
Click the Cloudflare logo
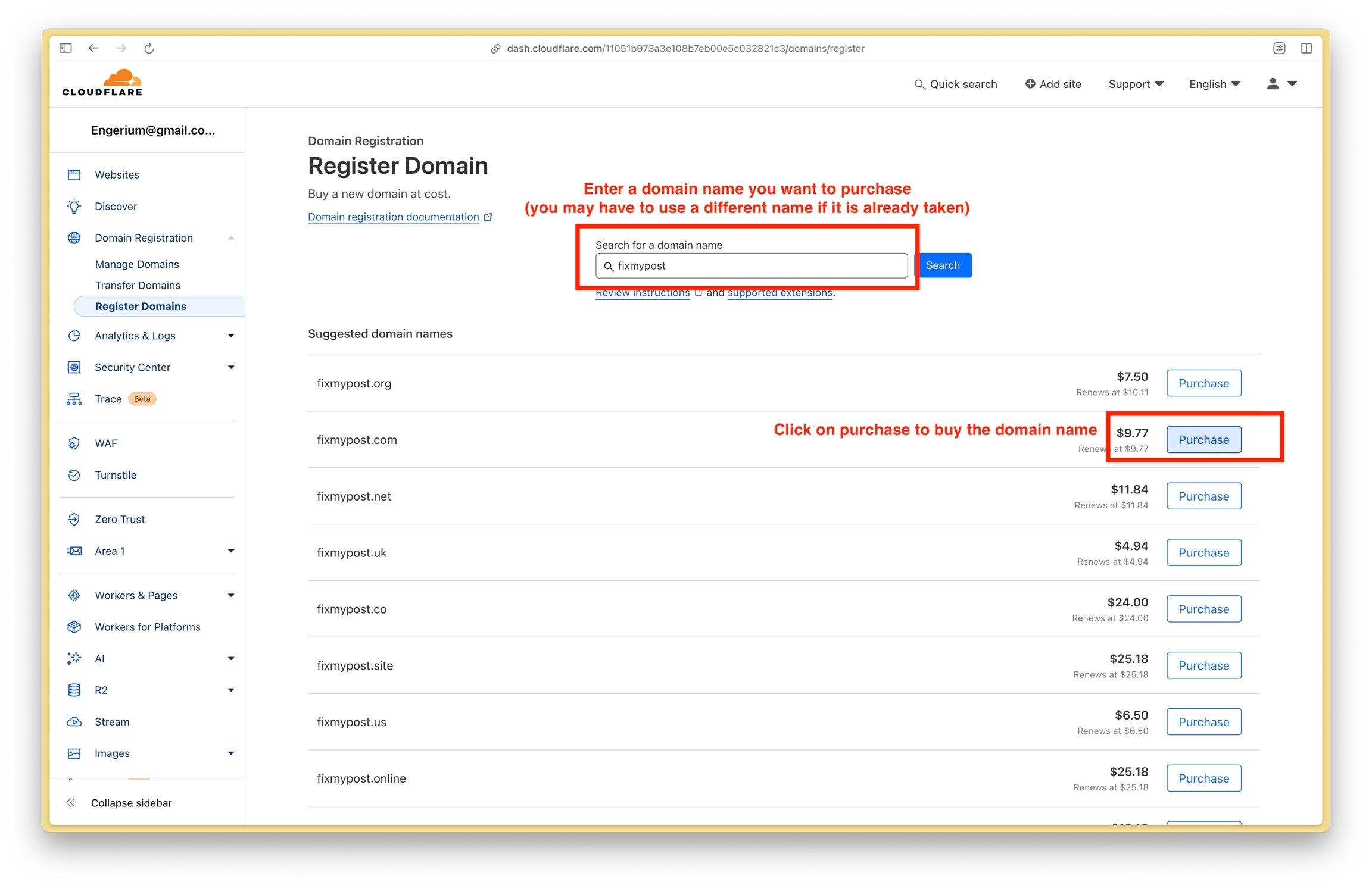[102, 83]
